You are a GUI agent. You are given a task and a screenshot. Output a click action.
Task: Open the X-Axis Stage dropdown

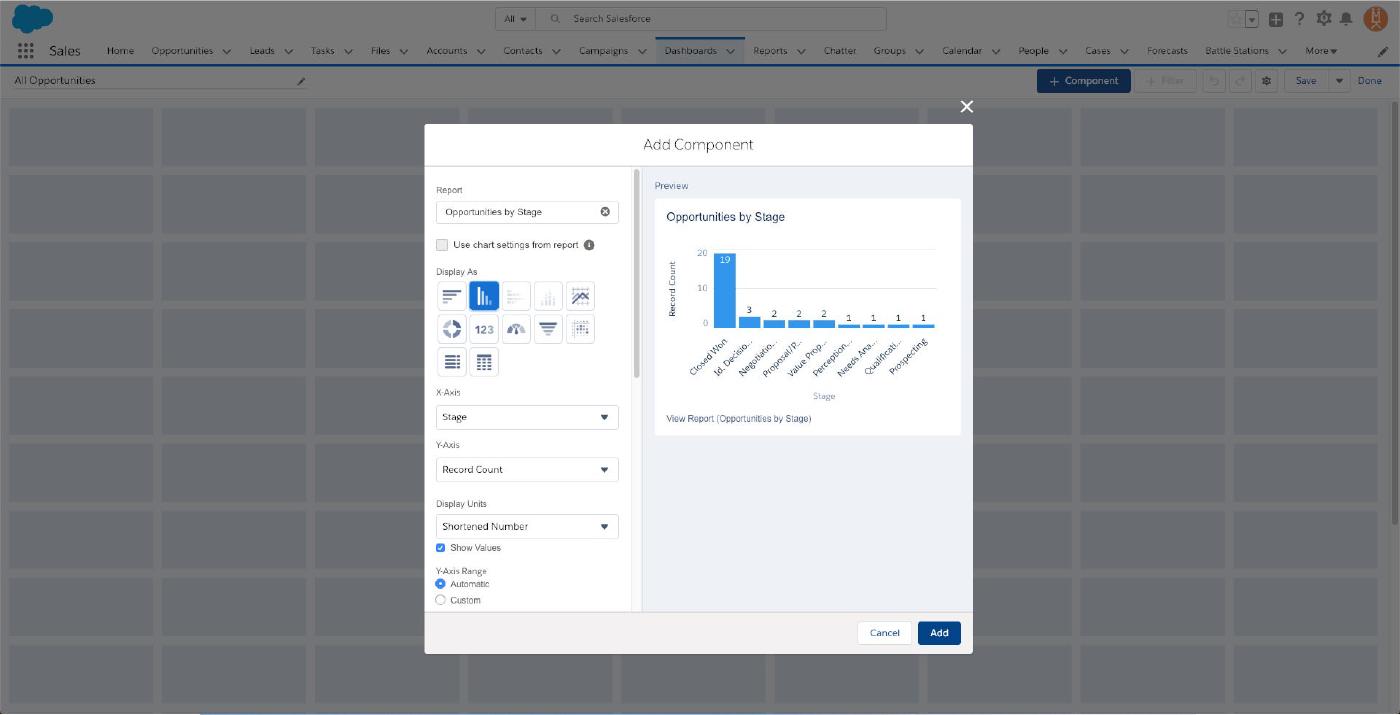527,417
